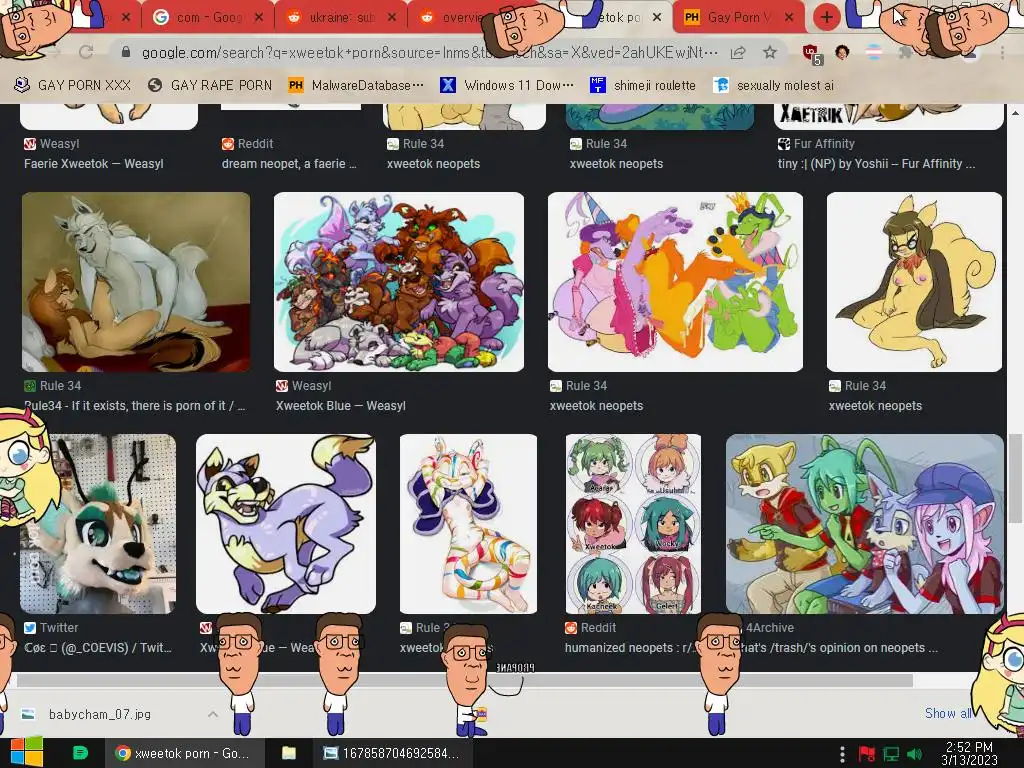
Task: Open the 'MalwareDatabase' bookmark
Action: (x=356, y=86)
